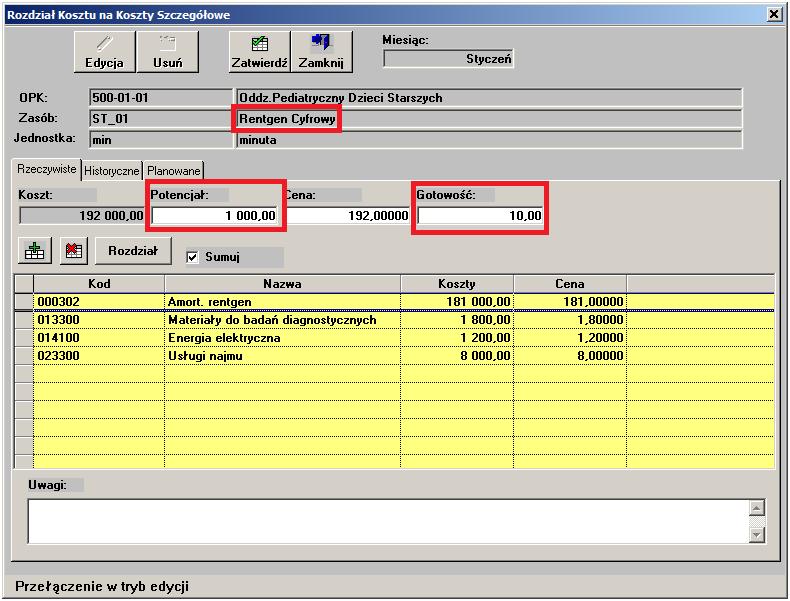Click the price cell 1,20000

click(x=570, y=338)
